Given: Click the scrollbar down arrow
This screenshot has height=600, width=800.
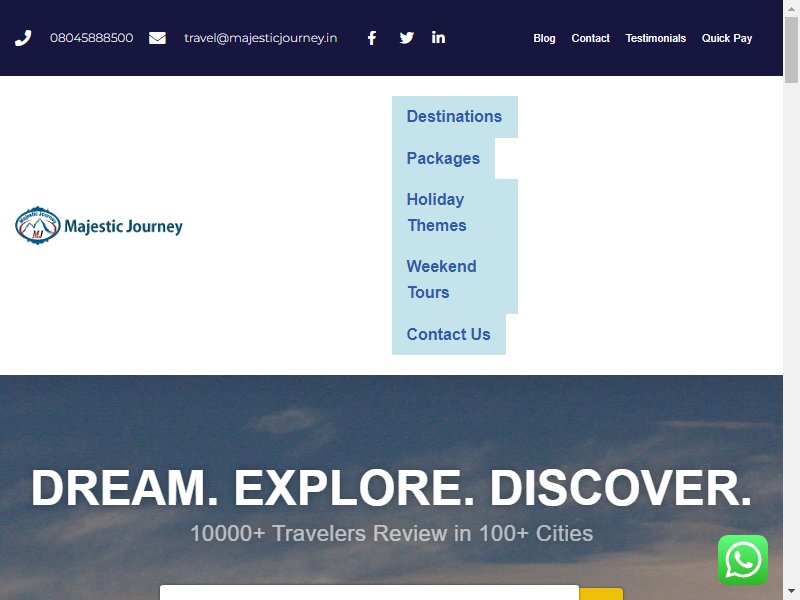Looking at the screenshot, I should point(791,593).
